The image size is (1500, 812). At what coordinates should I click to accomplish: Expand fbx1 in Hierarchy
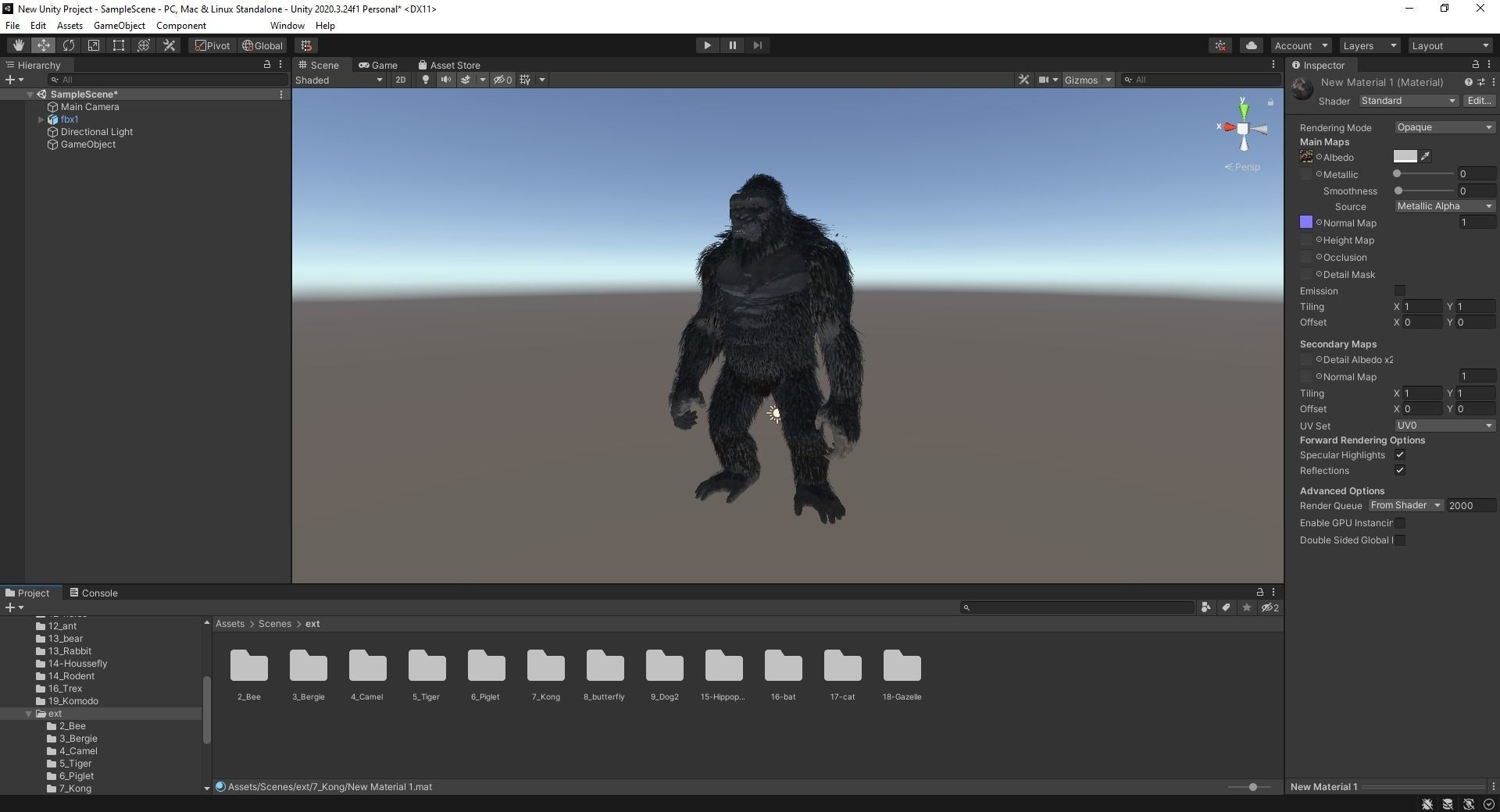point(41,119)
